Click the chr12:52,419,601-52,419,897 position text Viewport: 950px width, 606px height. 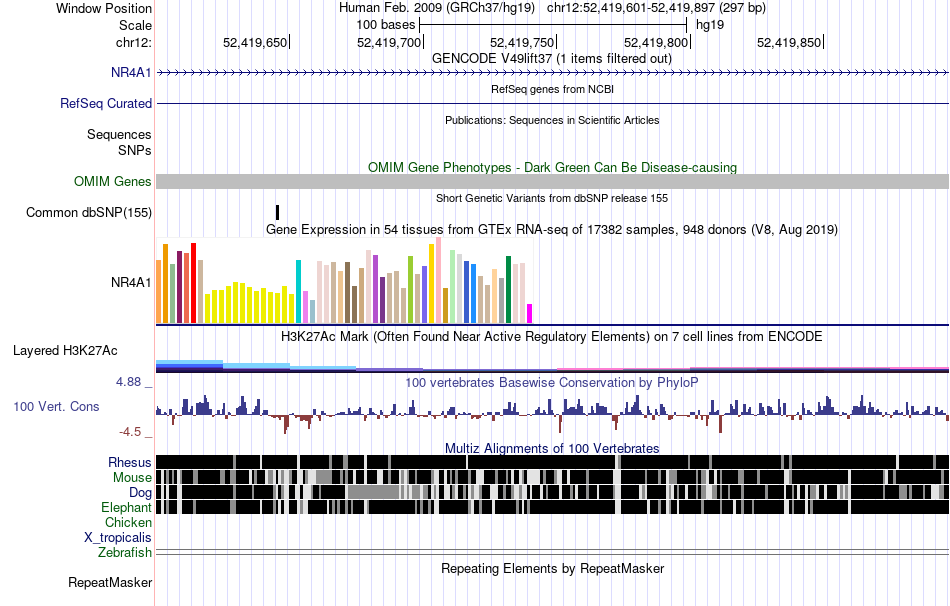pyautogui.click(x=656, y=8)
